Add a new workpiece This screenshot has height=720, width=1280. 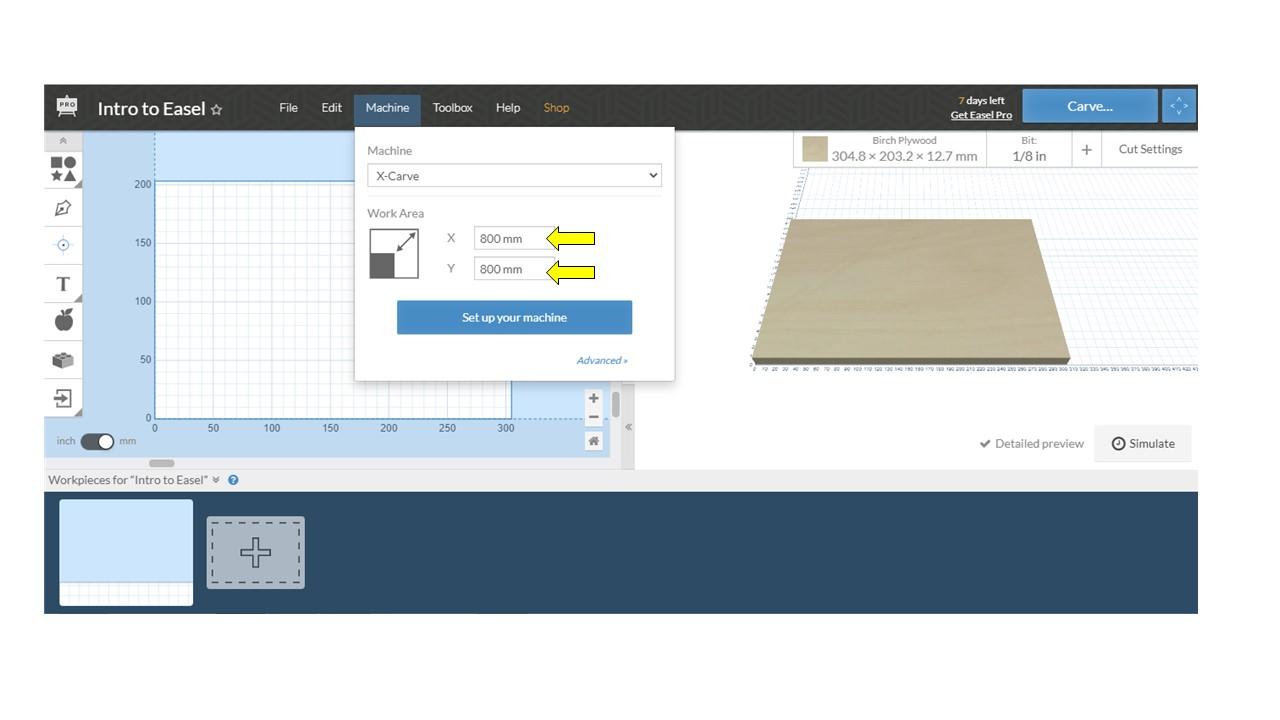tap(255, 552)
